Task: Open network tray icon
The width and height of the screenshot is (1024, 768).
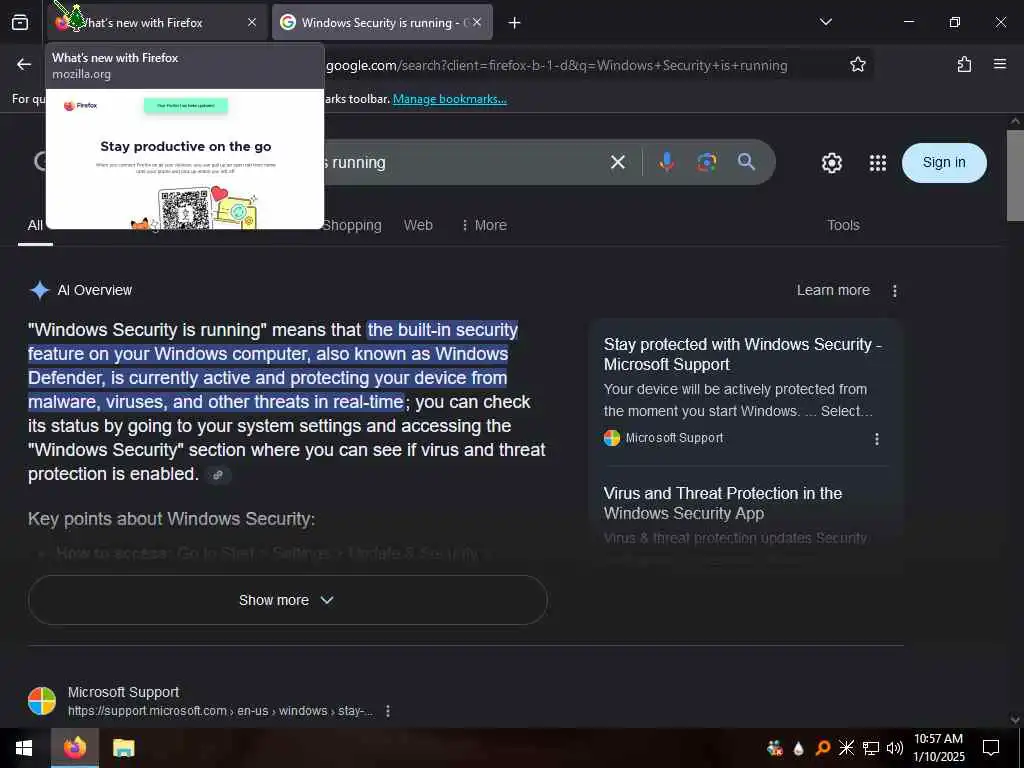Action: (x=871, y=748)
